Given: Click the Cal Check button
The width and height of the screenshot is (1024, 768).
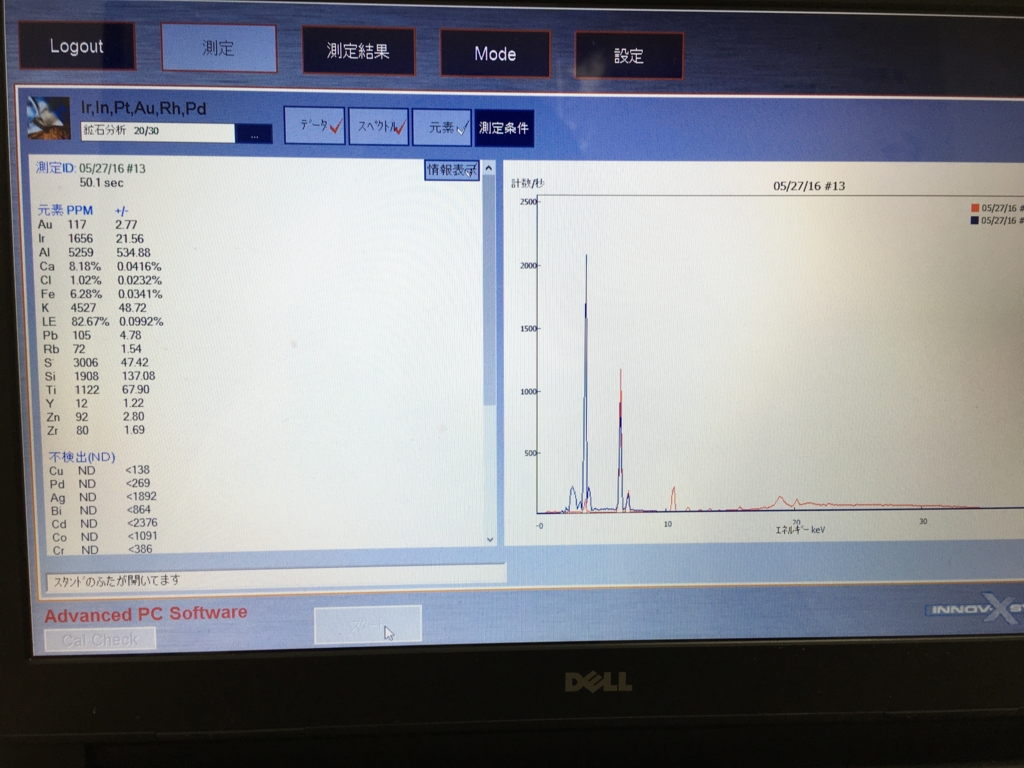Looking at the screenshot, I should tap(100, 640).
